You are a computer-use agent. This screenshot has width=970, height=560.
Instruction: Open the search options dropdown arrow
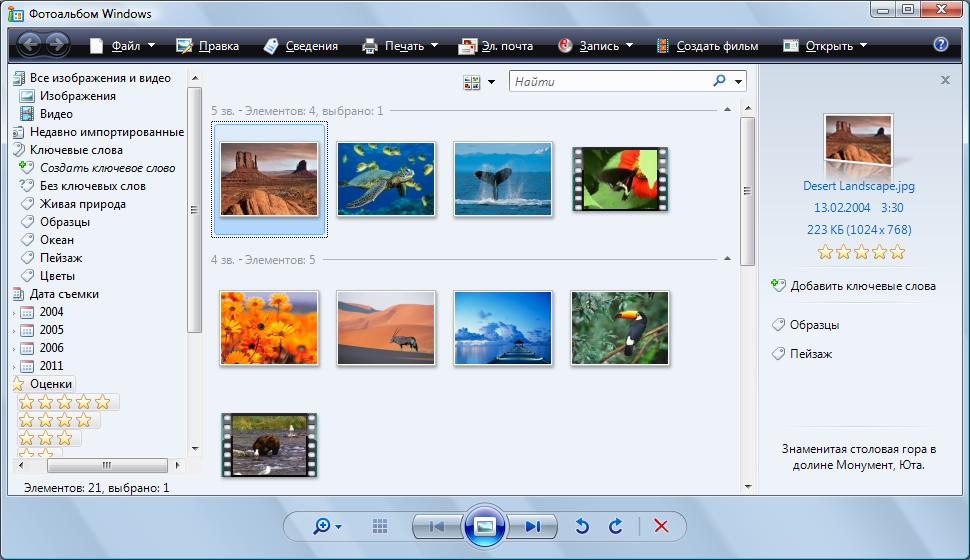pos(738,82)
